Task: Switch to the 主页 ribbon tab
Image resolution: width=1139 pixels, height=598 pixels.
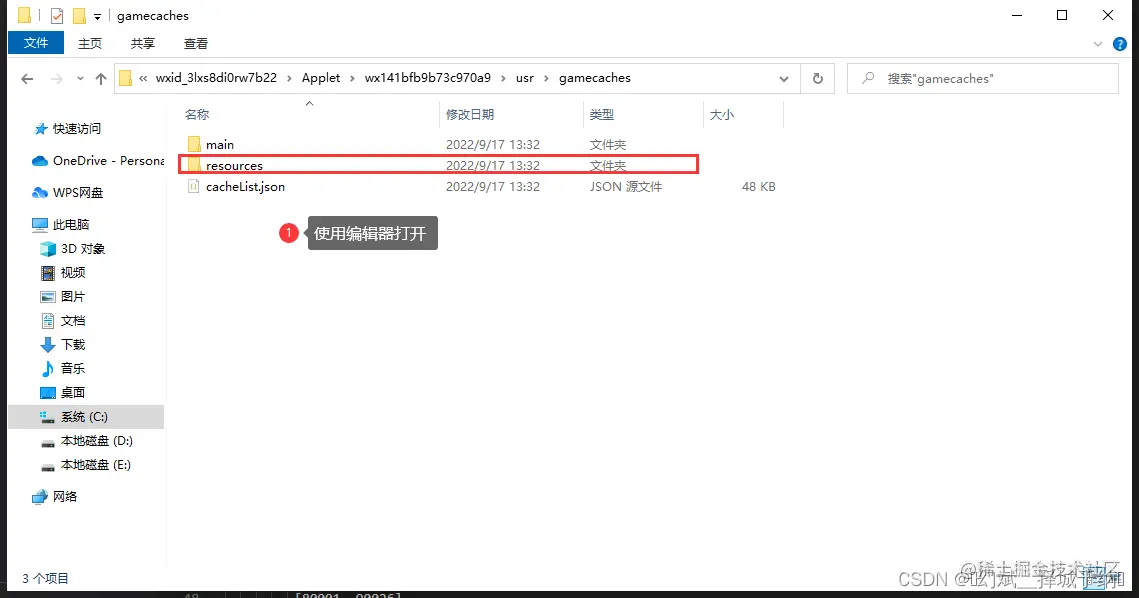Action: [x=90, y=44]
